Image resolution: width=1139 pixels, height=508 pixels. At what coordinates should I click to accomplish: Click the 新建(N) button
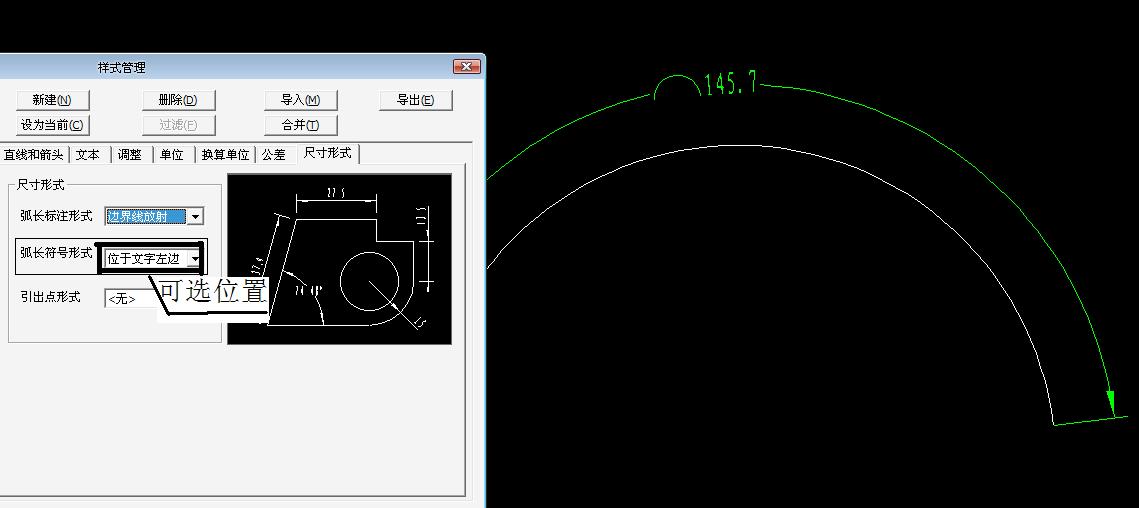52,100
